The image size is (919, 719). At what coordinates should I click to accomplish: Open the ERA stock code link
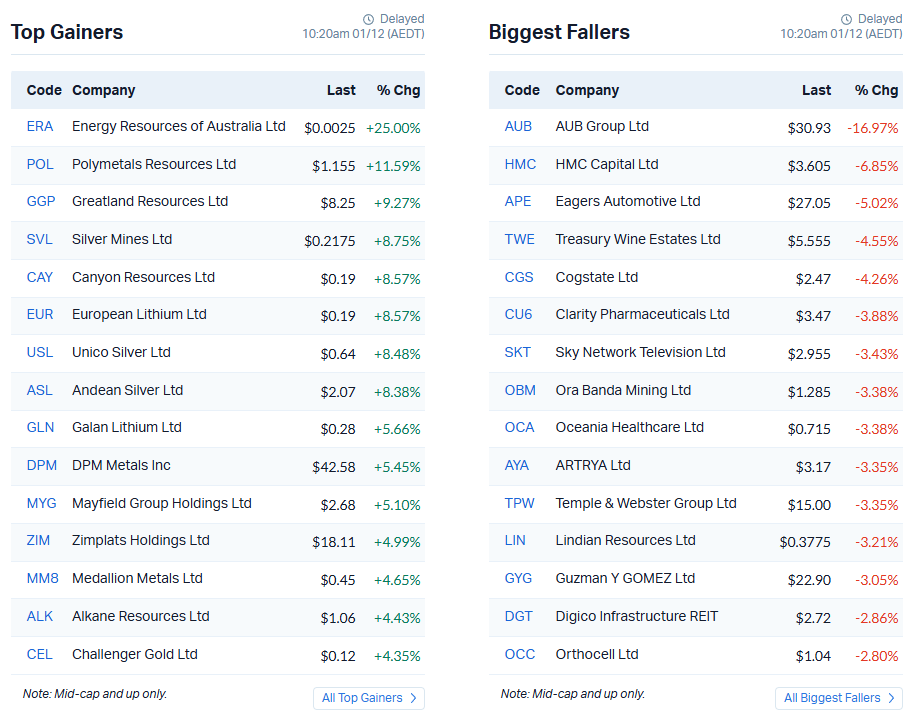[40, 127]
